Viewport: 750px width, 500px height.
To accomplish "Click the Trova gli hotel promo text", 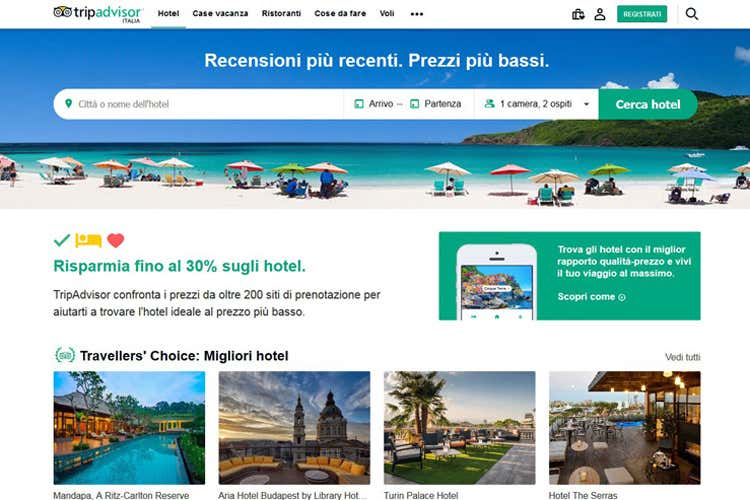I will (624, 261).
